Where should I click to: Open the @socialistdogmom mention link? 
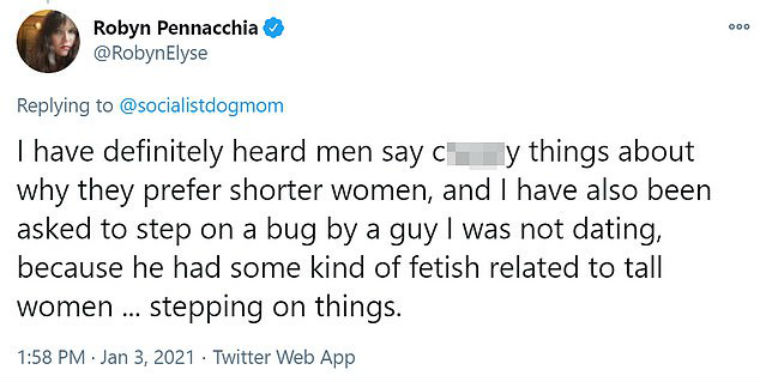click(201, 106)
